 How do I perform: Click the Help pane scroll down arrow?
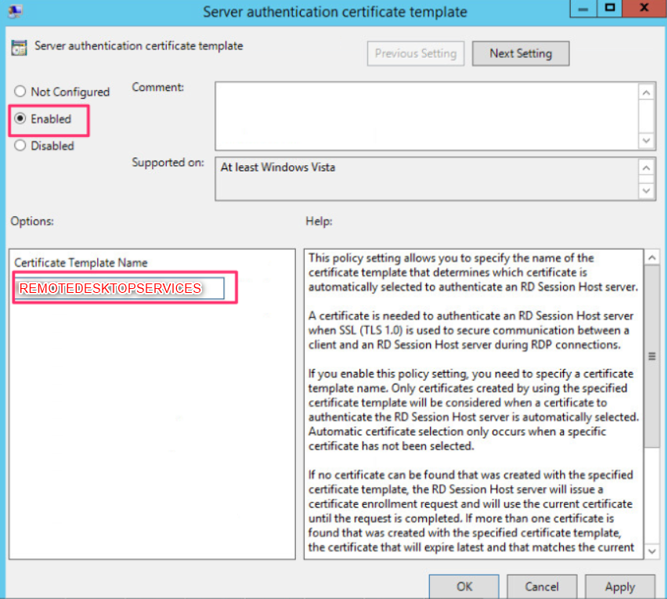(652, 551)
